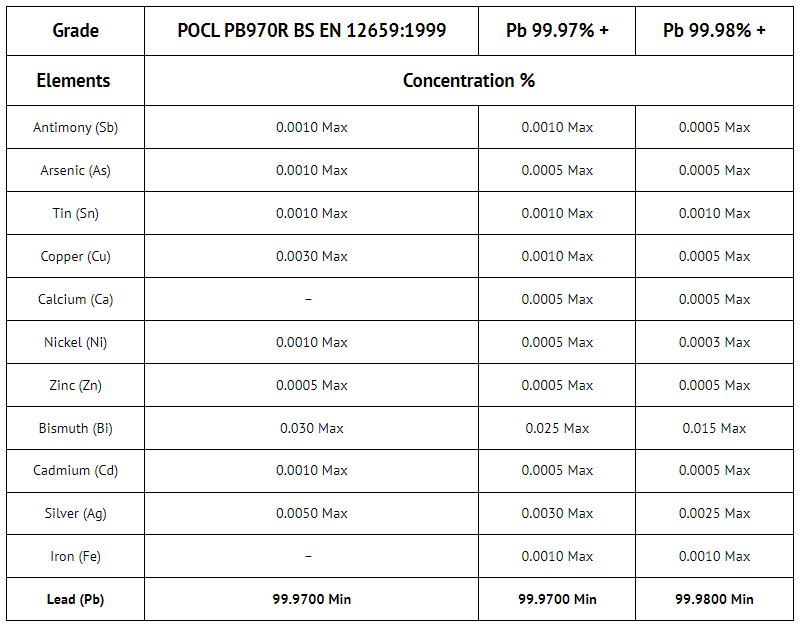801x627 pixels.
Task: Select the Bismuth (Bi) row label
Action: click(75, 428)
